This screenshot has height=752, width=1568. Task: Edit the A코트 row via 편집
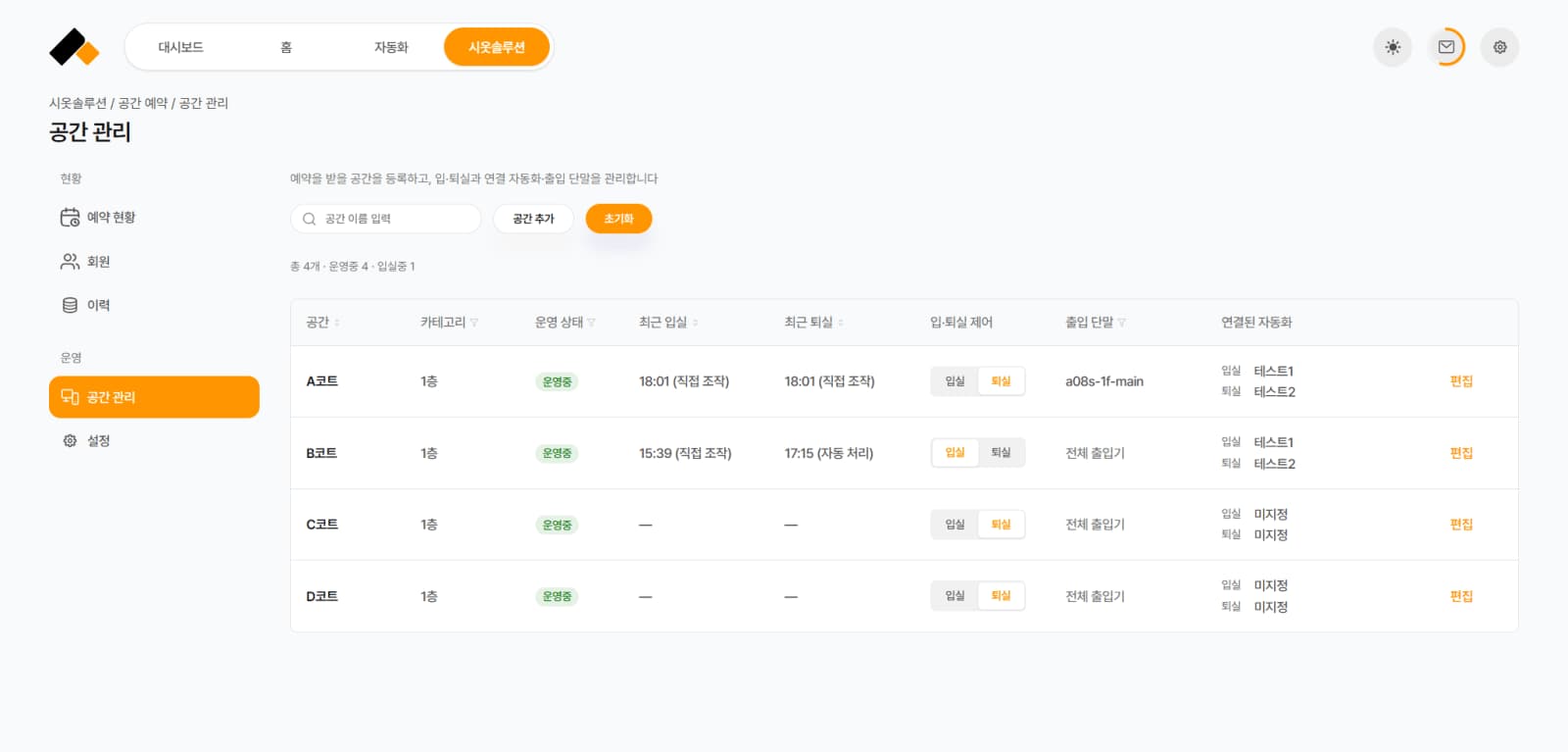coord(1461,381)
